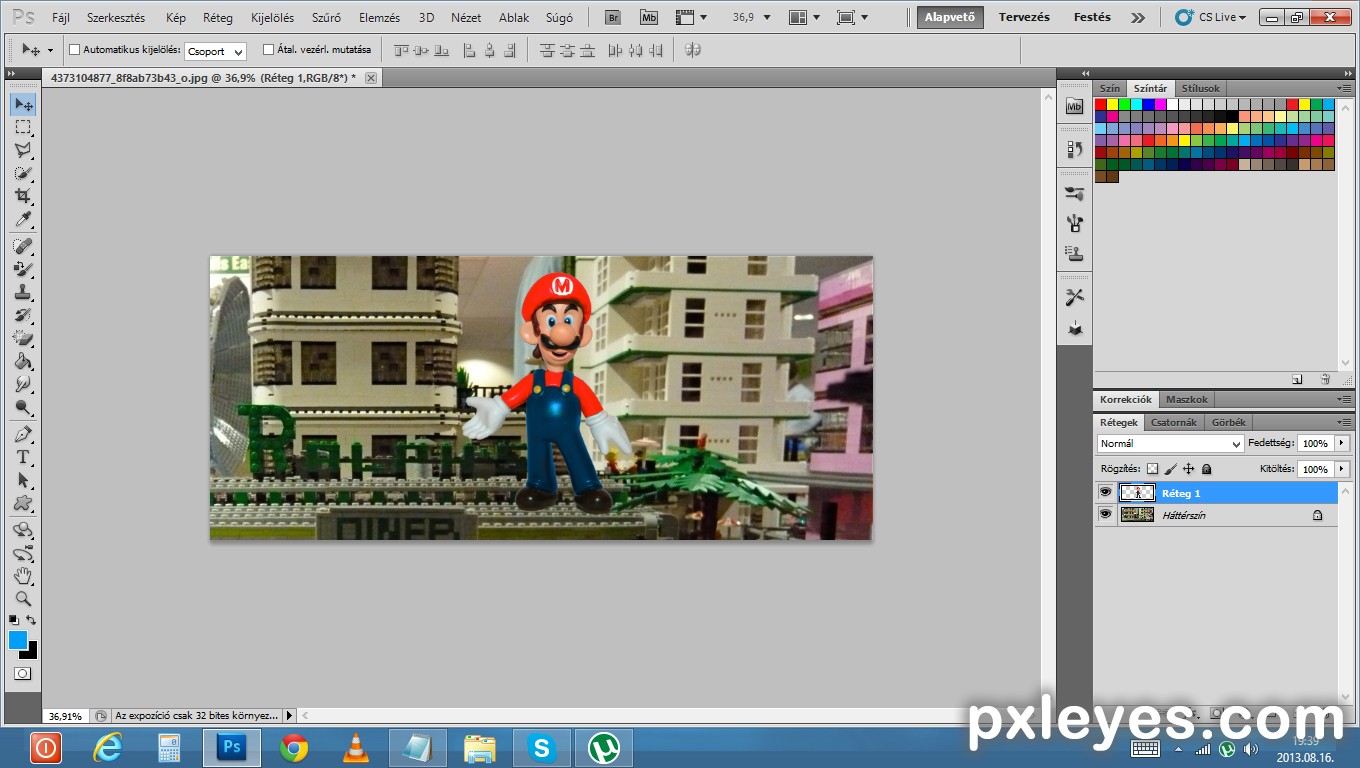Open the Kitöltés fill slider arrow
The width and height of the screenshot is (1360, 768).
(1342, 469)
